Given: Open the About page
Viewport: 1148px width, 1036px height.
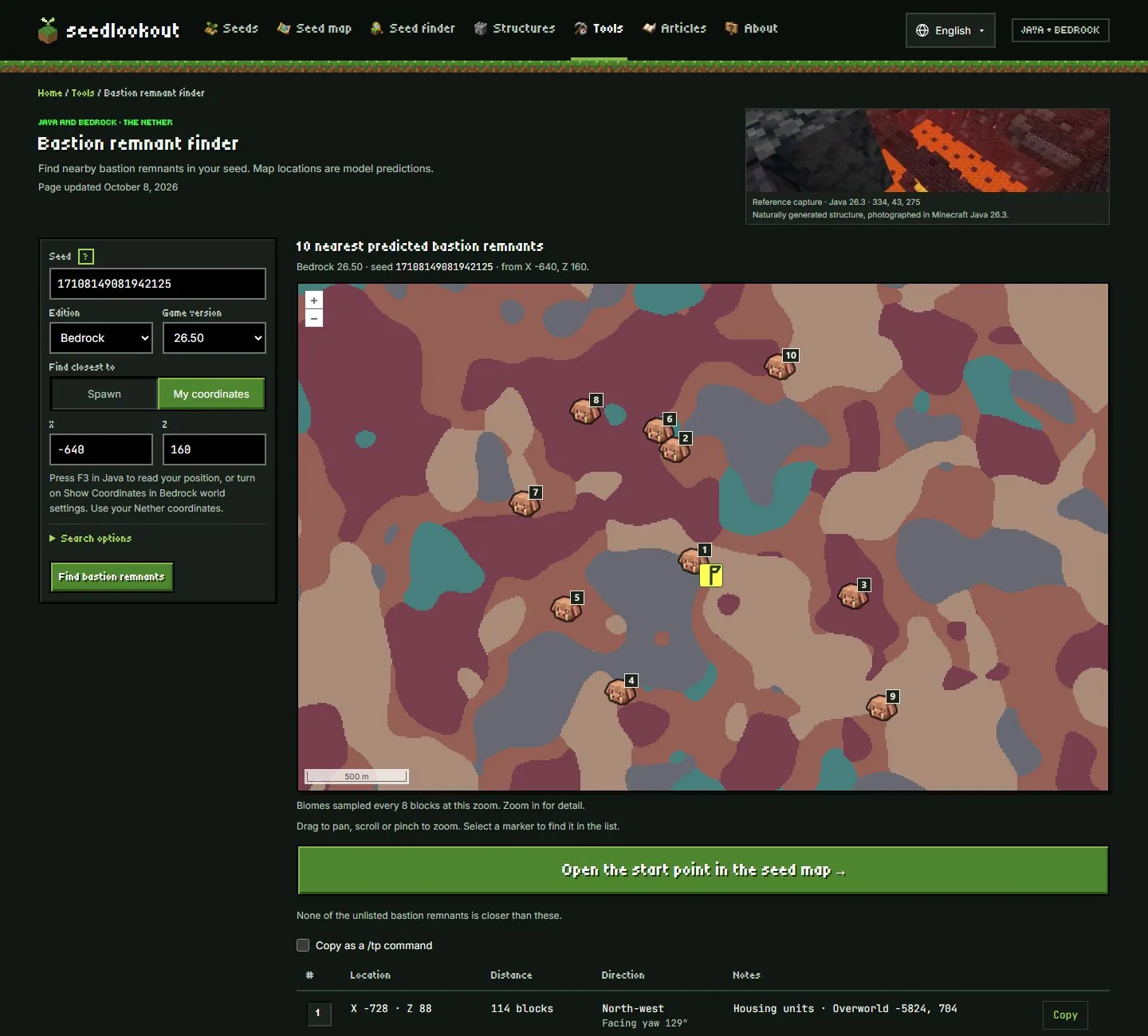Looking at the screenshot, I should point(752,29).
